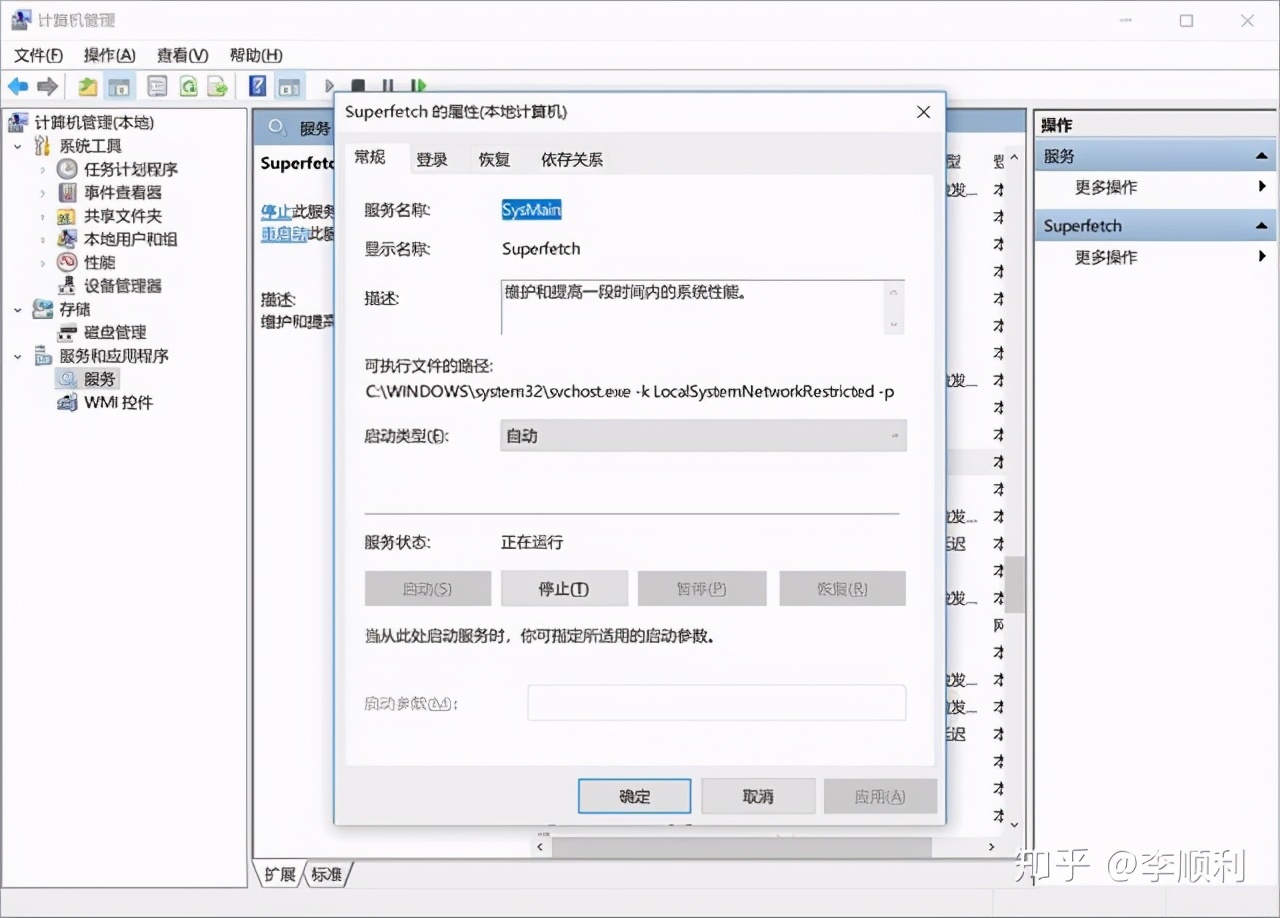Open 设备管理器 from the tree
This screenshot has height=918, width=1280.
coord(122,286)
